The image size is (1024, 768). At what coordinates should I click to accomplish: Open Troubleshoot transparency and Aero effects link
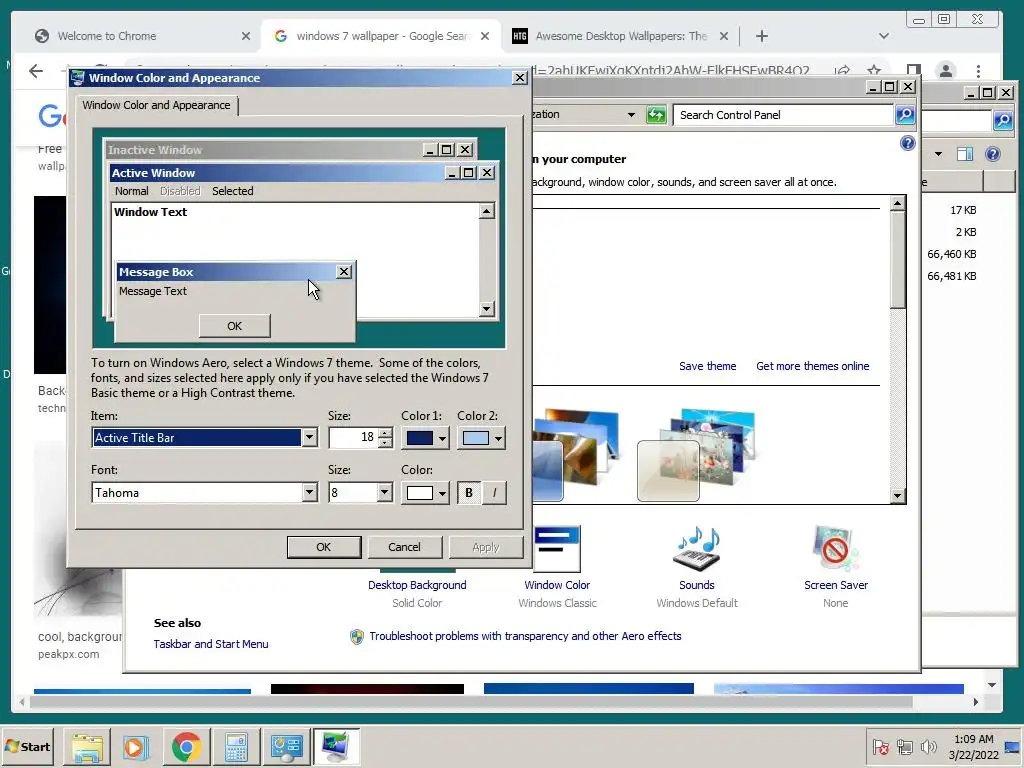pos(525,636)
